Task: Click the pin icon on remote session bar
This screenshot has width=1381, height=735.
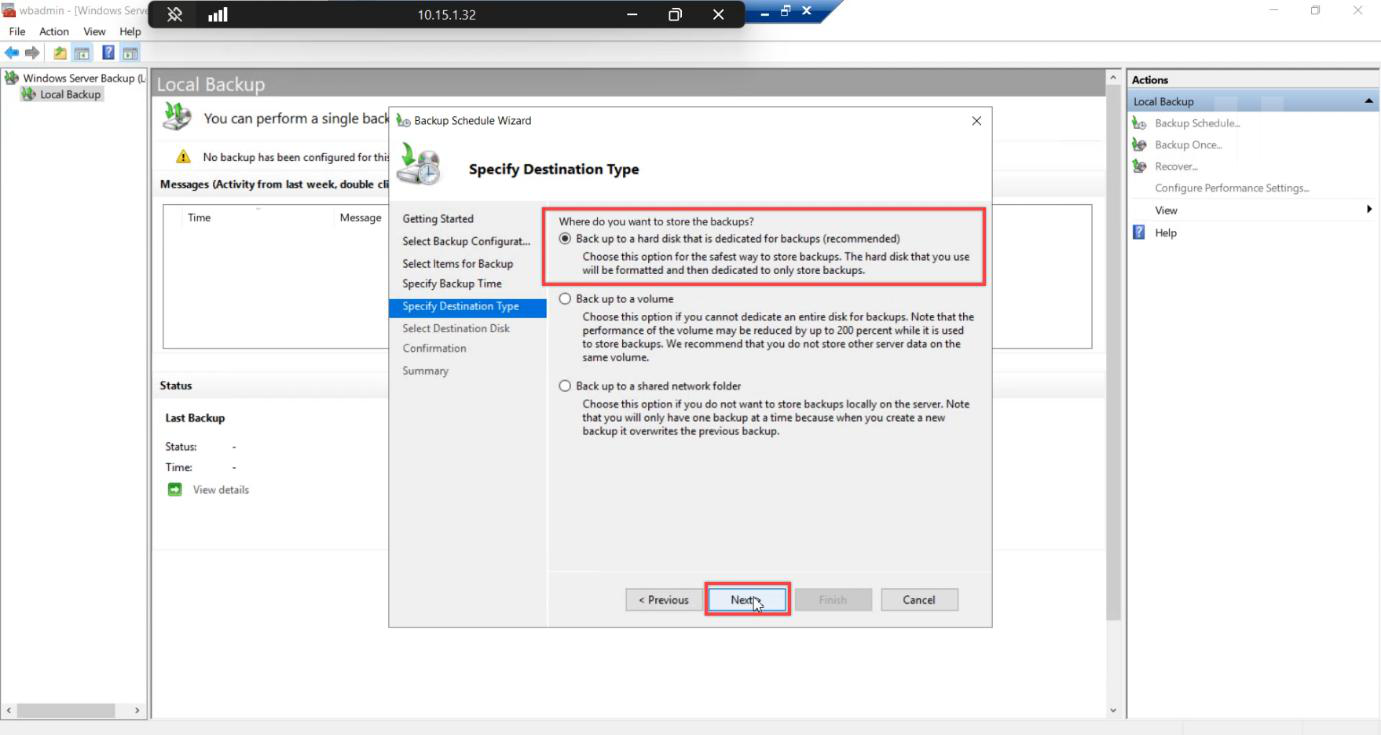Action: 175,15
